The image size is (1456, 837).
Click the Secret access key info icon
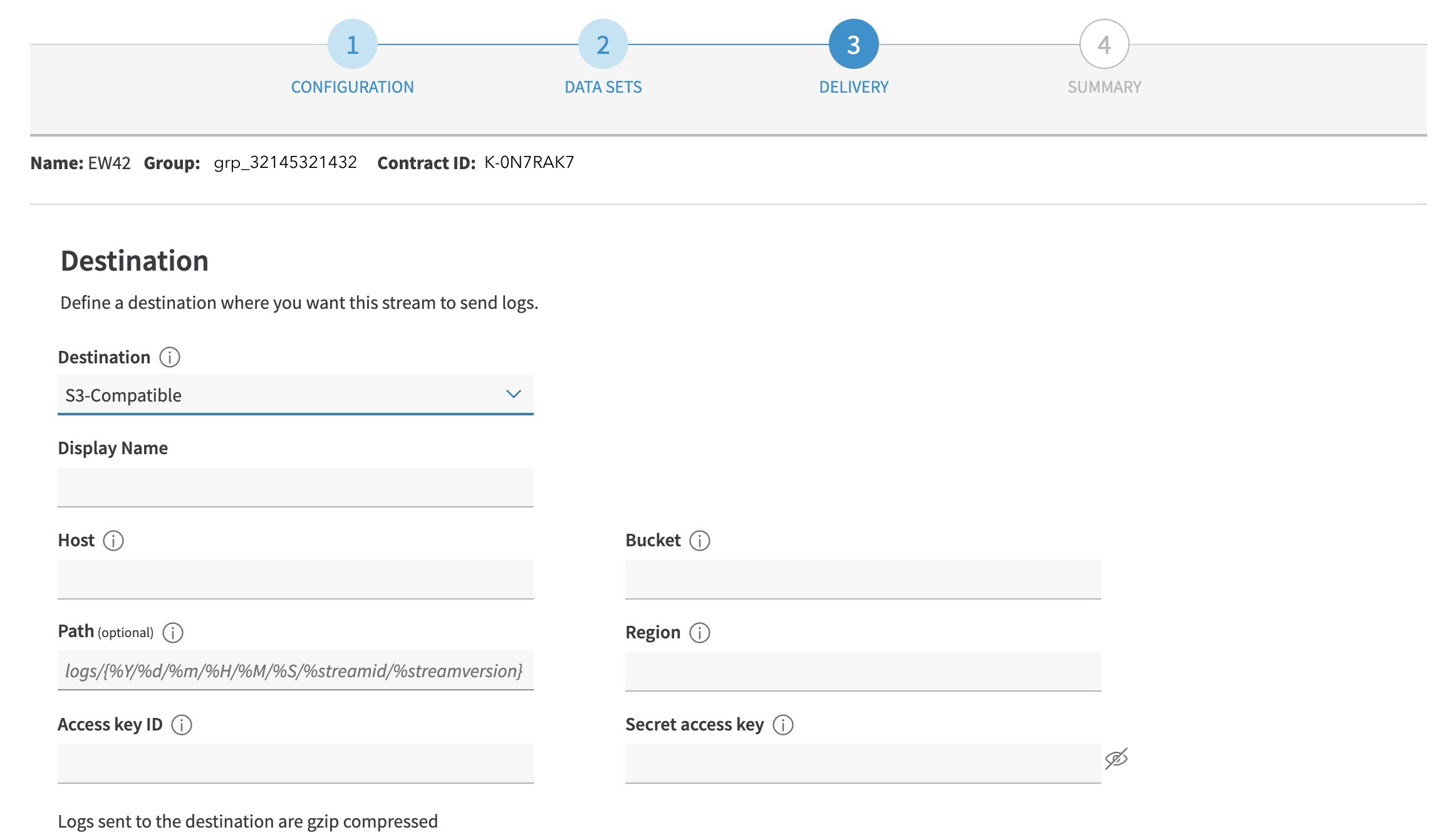pos(783,725)
